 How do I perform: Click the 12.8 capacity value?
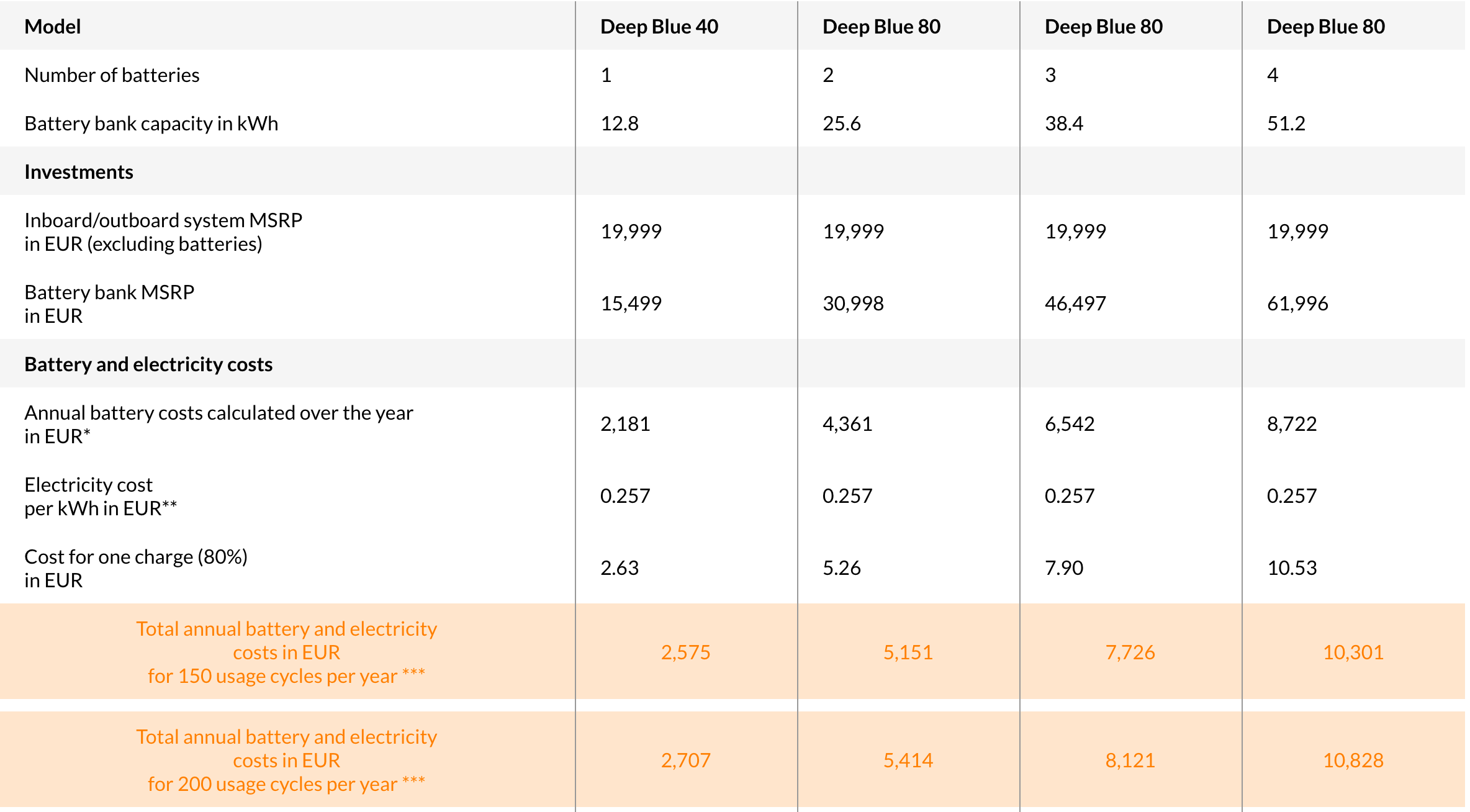[x=619, y=124]
